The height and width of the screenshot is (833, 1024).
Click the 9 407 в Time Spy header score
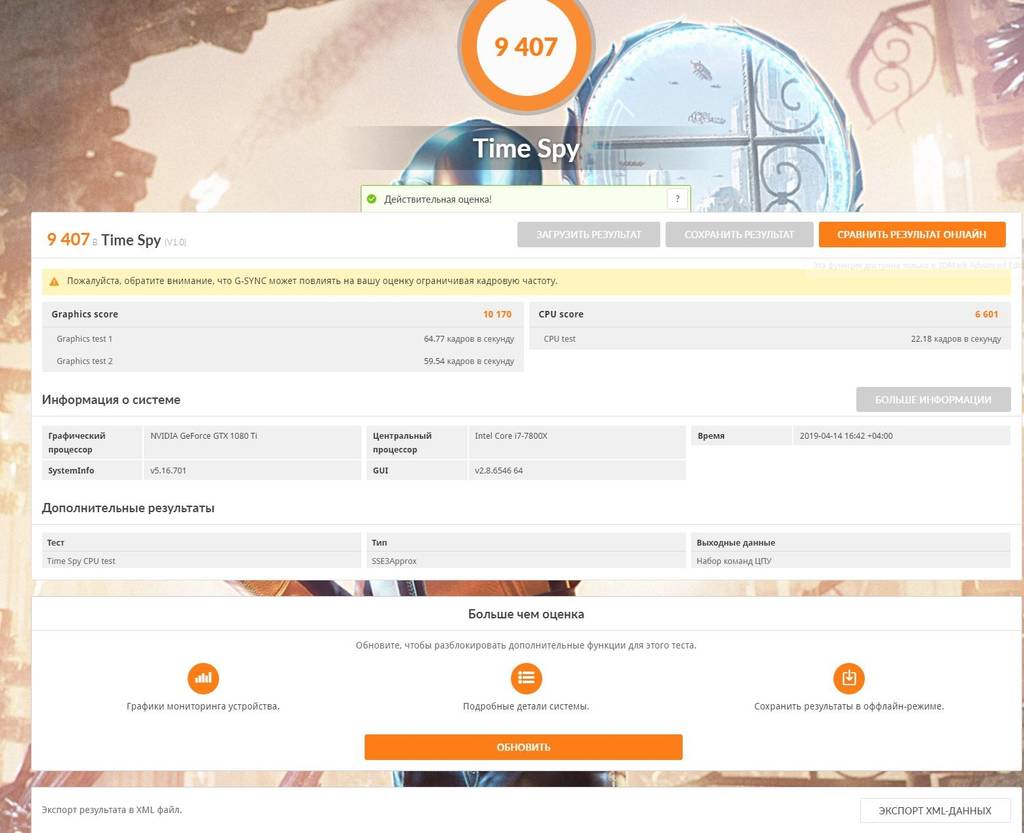click(x=116, y=240)
